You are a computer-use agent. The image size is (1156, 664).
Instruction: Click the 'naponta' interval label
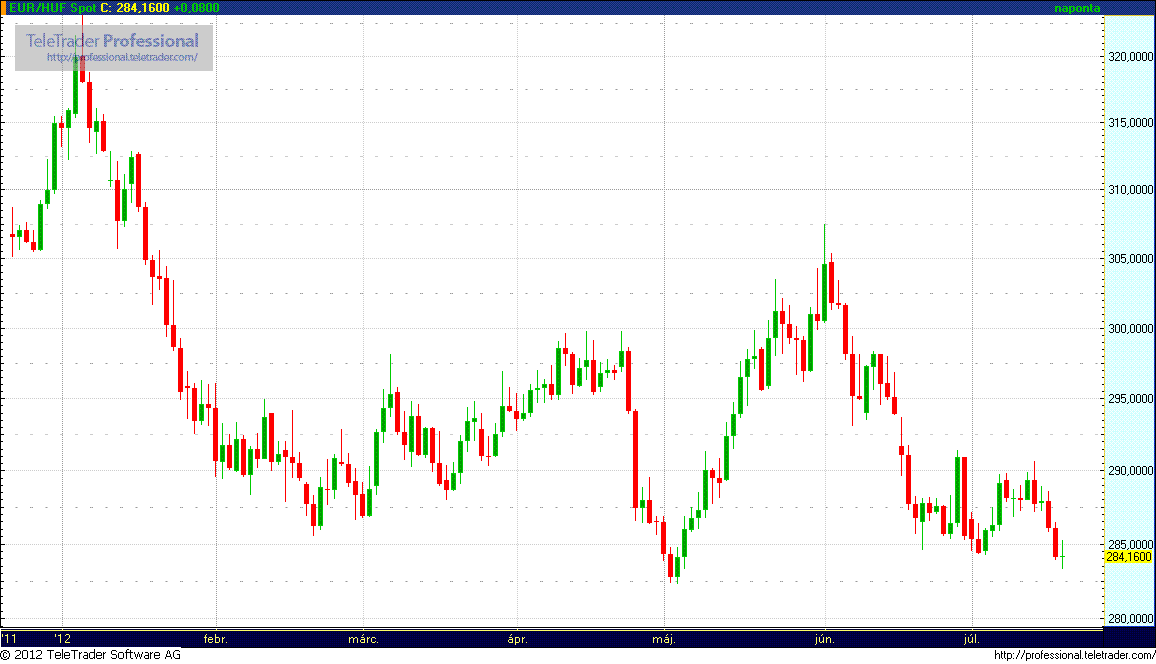1078,8
